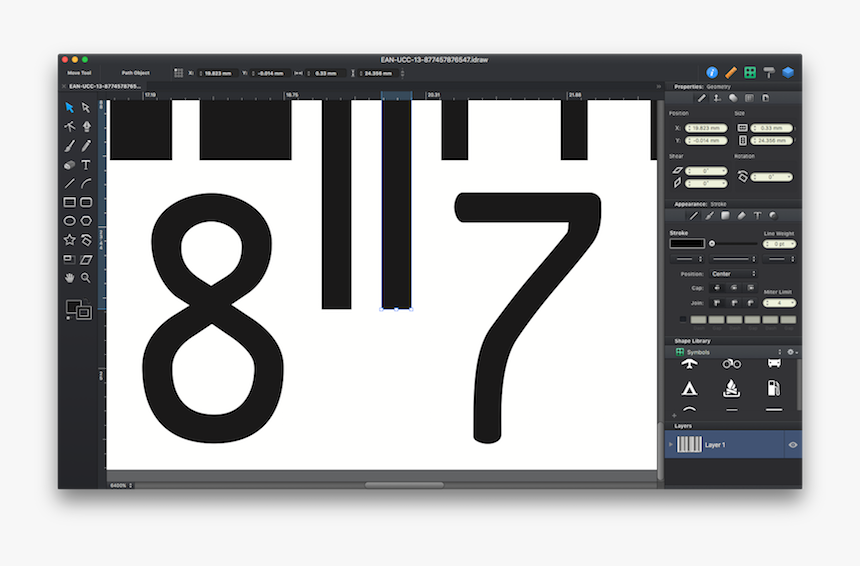
Task: Click the add shape plus button
Action: [x=674, y=415]
